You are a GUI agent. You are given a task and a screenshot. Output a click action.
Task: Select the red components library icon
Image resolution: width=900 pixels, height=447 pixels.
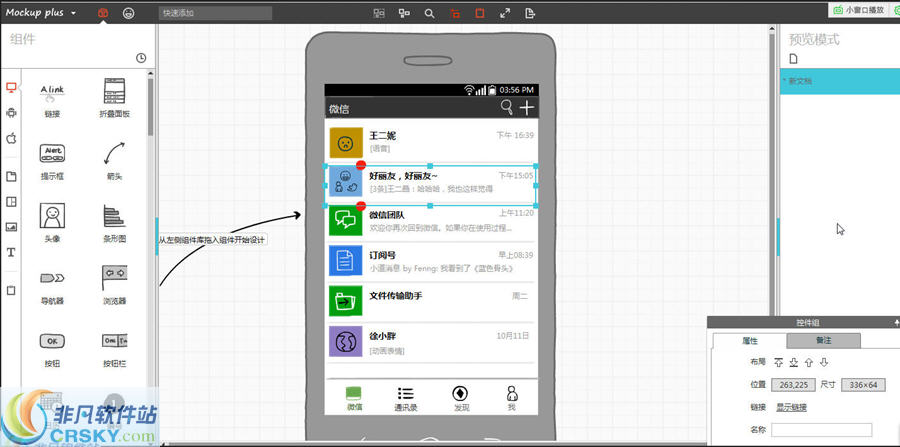click(x=103, y=13)
